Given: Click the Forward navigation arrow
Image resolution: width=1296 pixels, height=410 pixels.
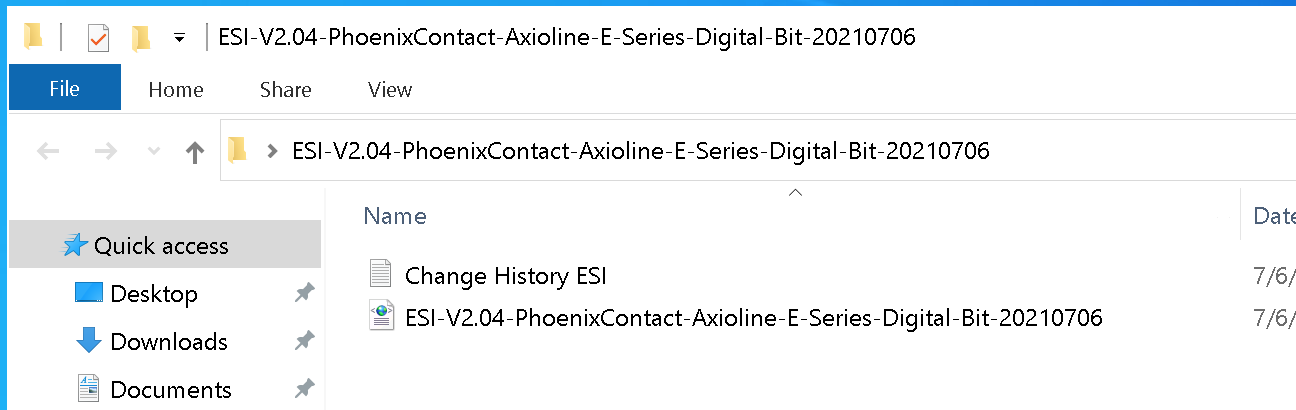Looking at the screenshot, I should pos(105,152).
